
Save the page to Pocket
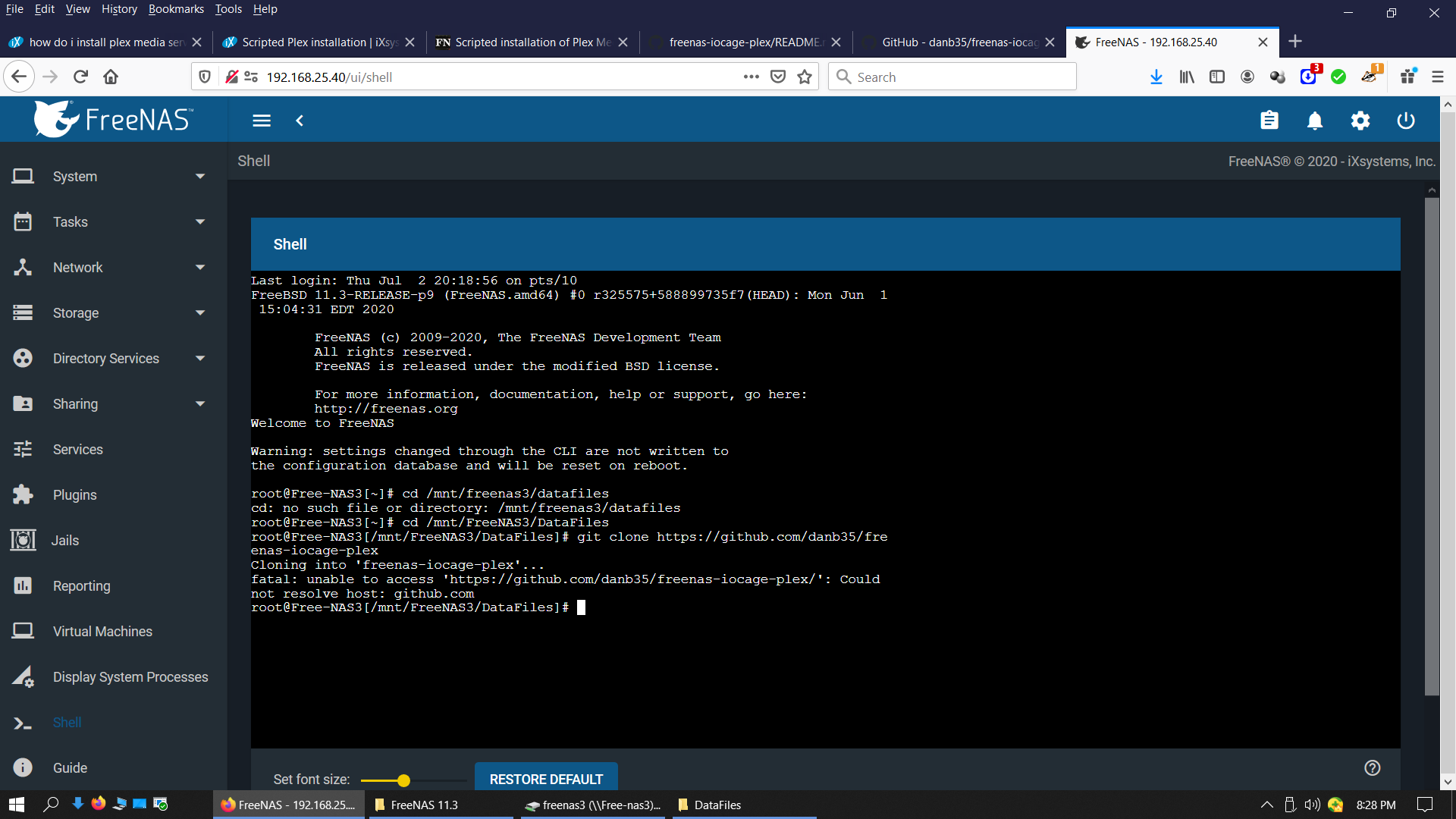778,77
